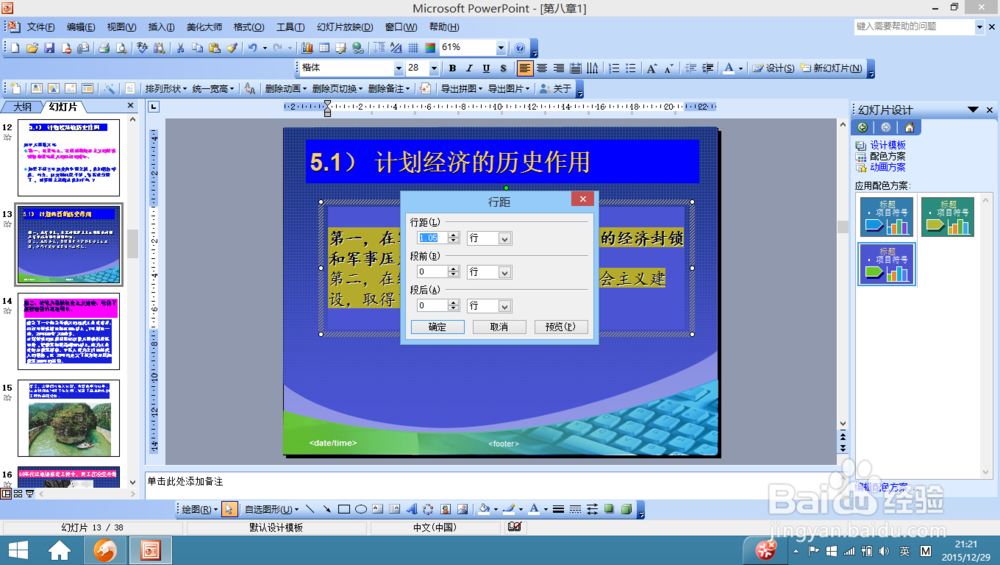Click the New blank presentation icon
This screenshot has height=565, width=1000.
click(x=15, y=48)
